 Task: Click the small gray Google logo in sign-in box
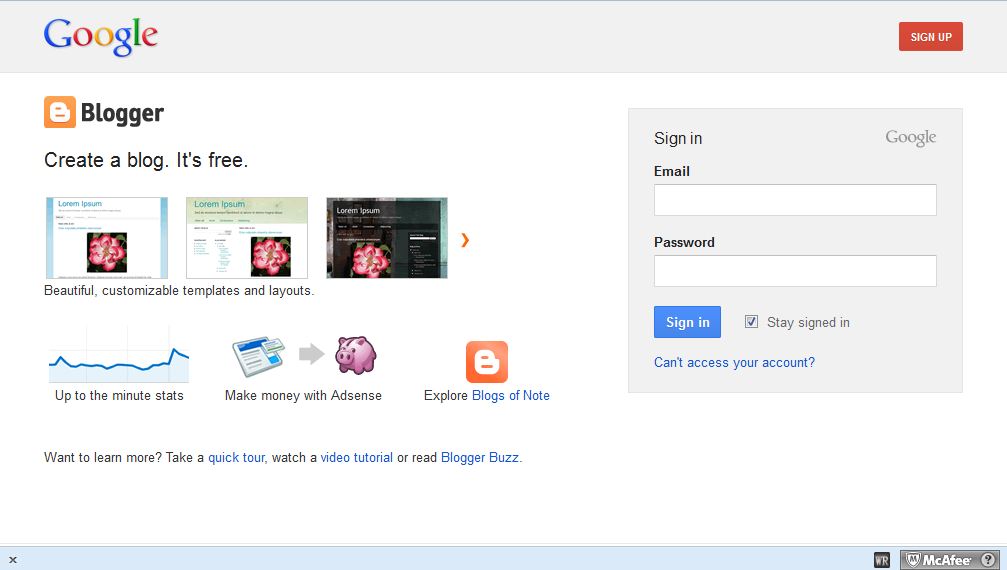[x=911, y=137]
